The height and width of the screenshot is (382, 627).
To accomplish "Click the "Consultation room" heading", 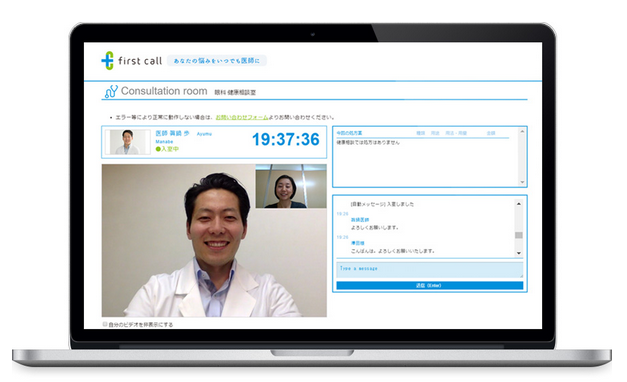I will [164, 91].
